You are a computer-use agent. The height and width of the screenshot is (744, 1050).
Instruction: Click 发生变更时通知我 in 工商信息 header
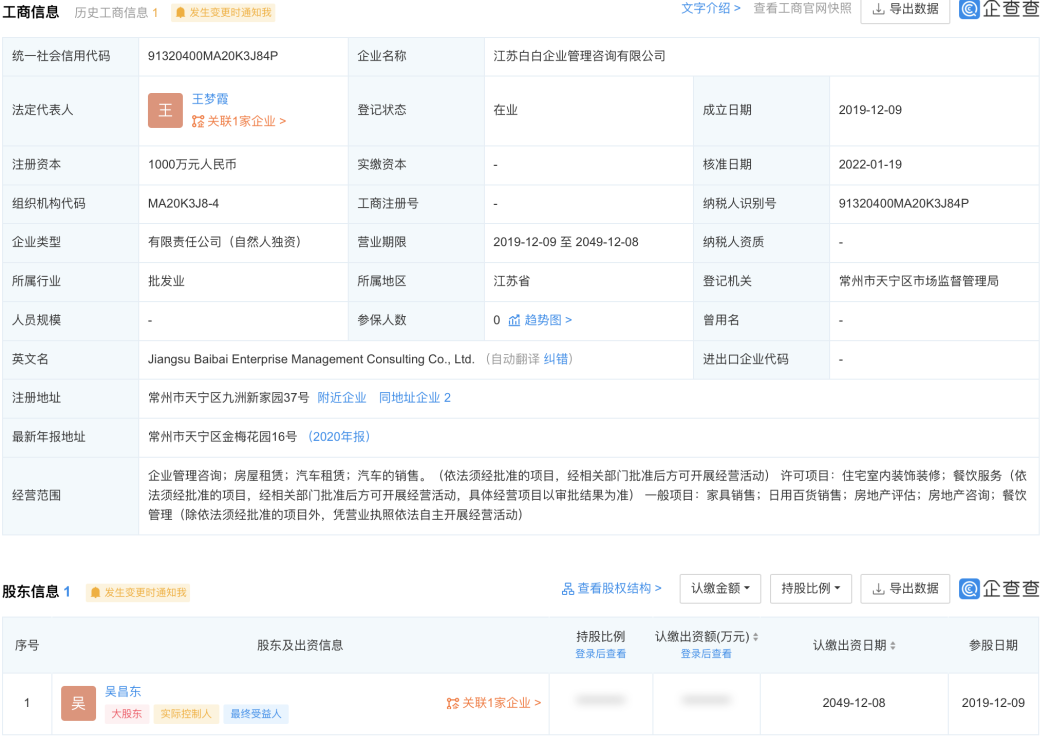point(223,13)
